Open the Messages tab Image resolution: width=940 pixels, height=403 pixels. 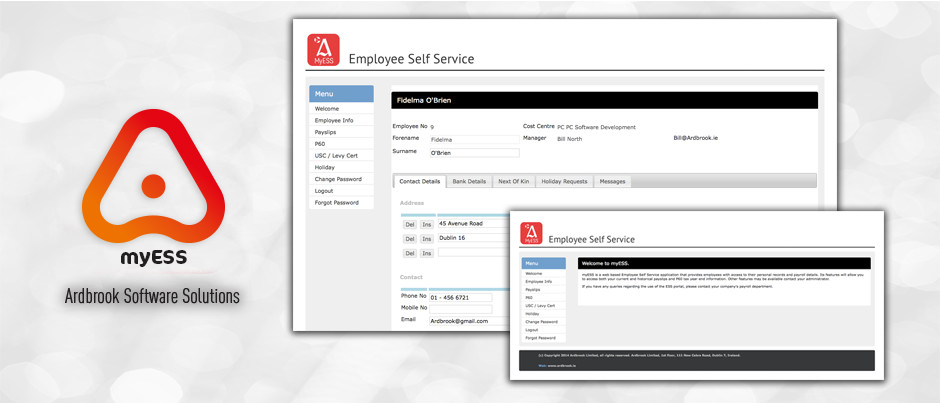pyautogui.click(x=612, y=181)
